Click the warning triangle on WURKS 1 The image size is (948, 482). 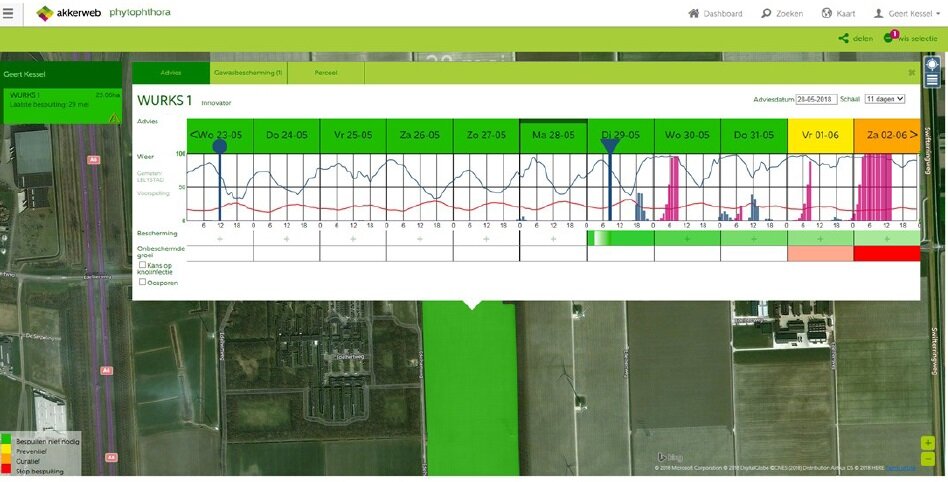[x=115, y=118]
